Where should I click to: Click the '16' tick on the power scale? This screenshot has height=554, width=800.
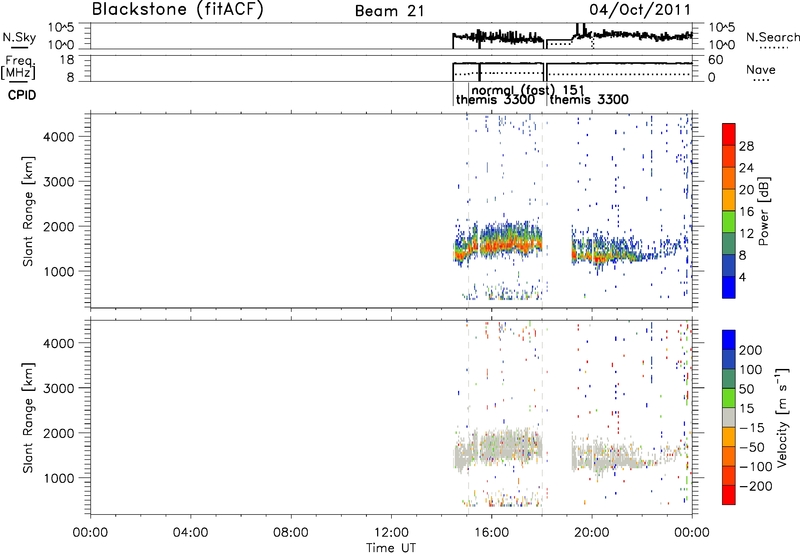pyautogui.click(x=746, y=212)
